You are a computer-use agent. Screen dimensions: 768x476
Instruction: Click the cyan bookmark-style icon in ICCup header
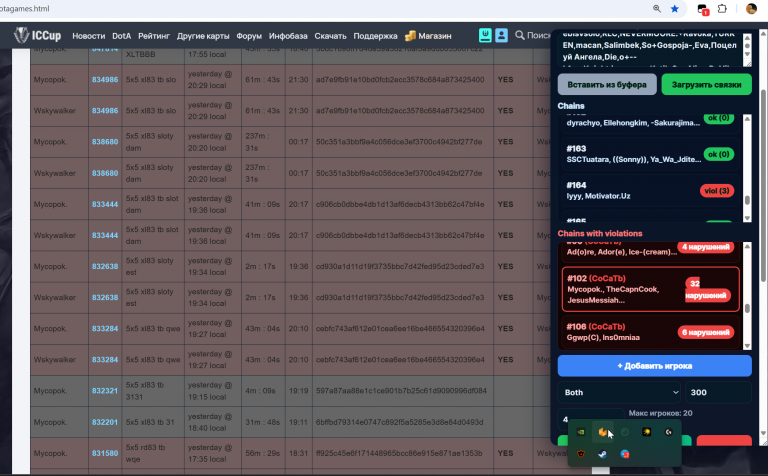tap(485, 35)
